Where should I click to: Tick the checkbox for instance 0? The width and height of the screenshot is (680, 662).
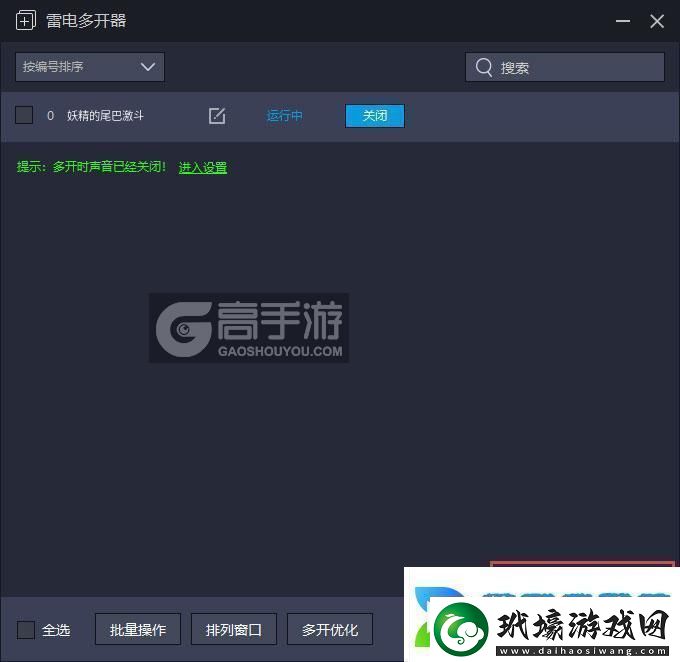[24, 115]
